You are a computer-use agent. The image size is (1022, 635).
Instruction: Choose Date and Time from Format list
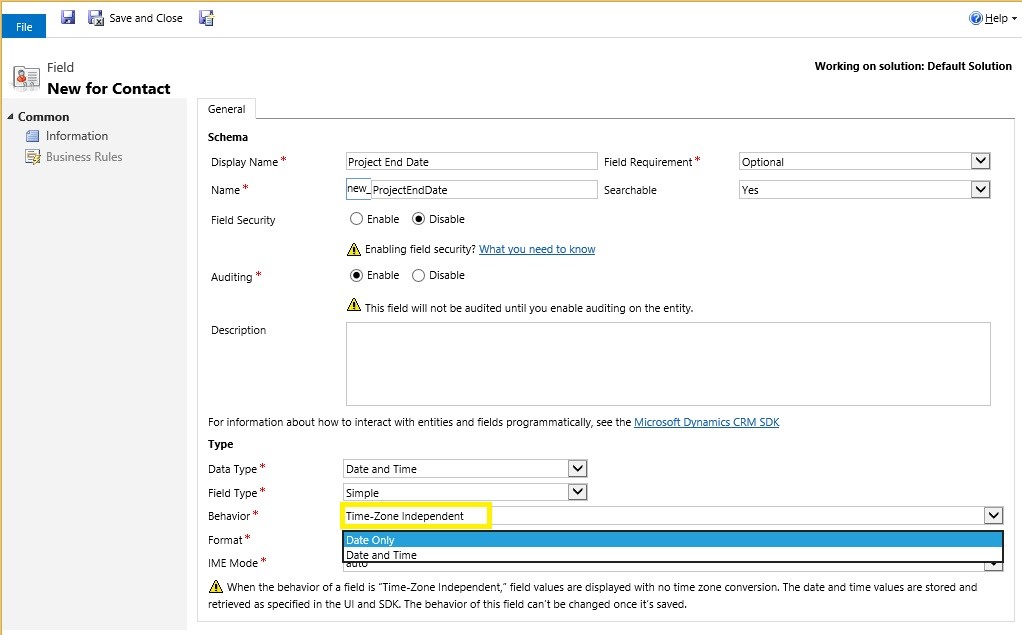tap(673, 555)
